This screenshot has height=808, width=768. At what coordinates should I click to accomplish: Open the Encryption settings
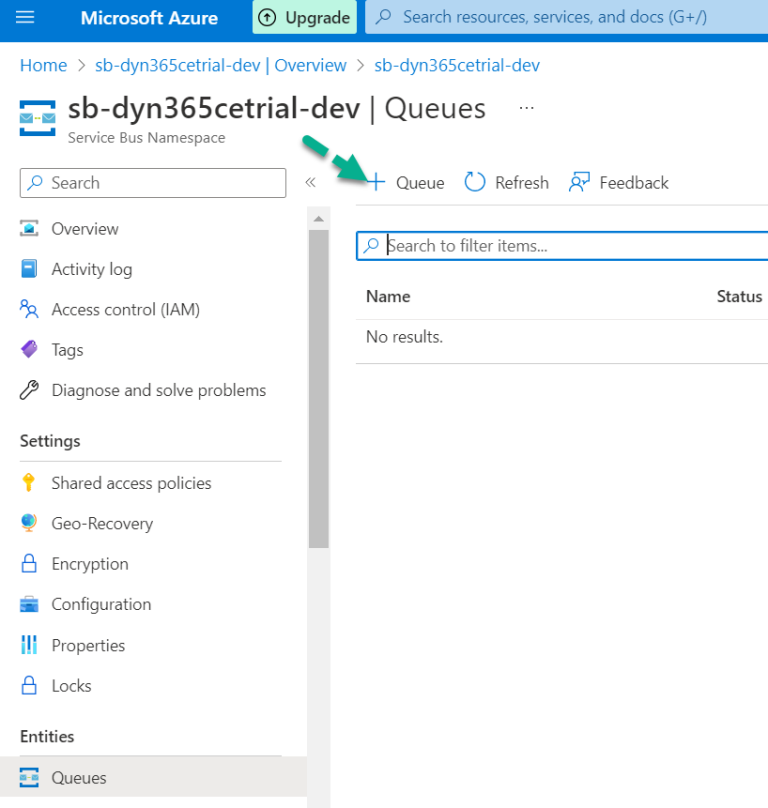pyautogui.click(x=88, y=563)
